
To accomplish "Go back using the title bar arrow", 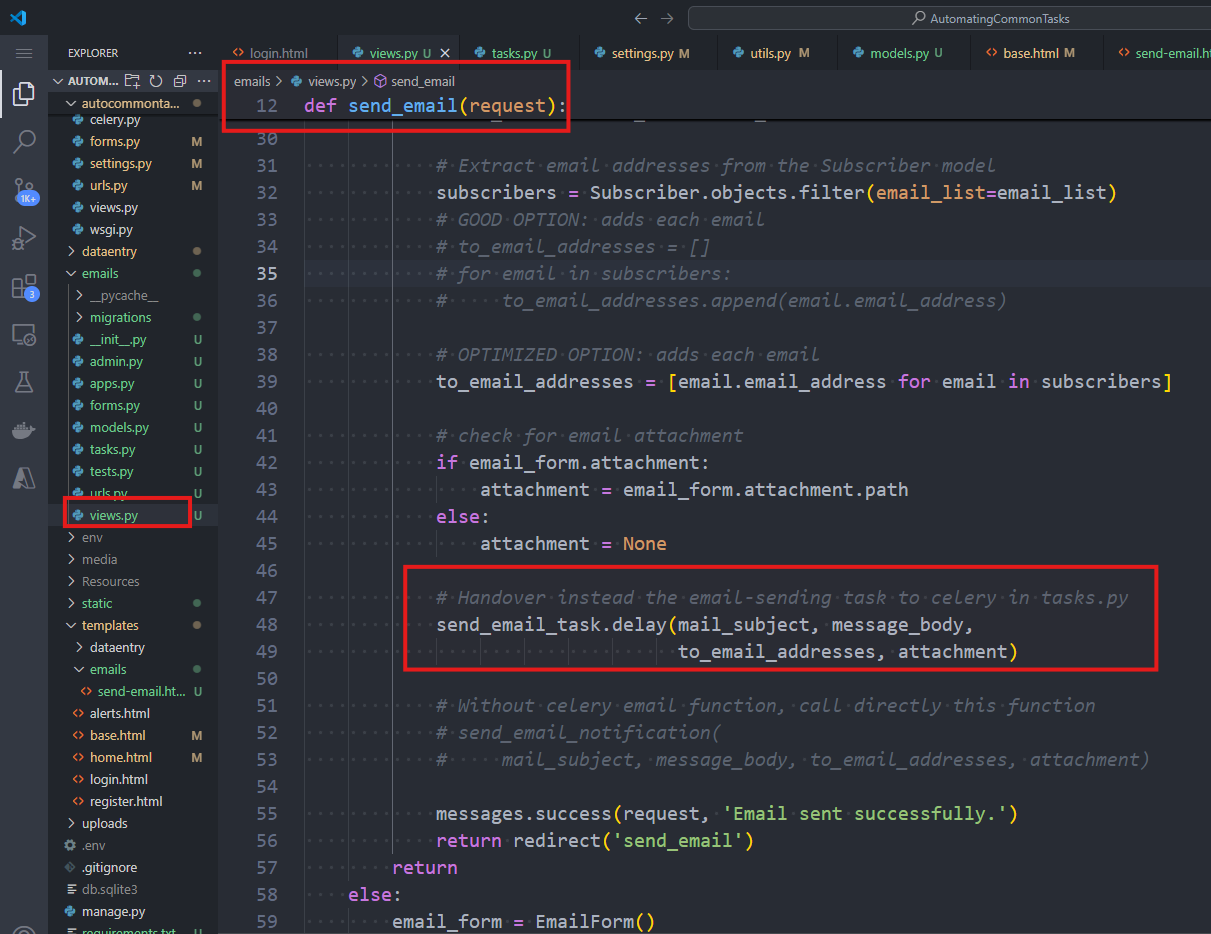I will click(641, 19).
